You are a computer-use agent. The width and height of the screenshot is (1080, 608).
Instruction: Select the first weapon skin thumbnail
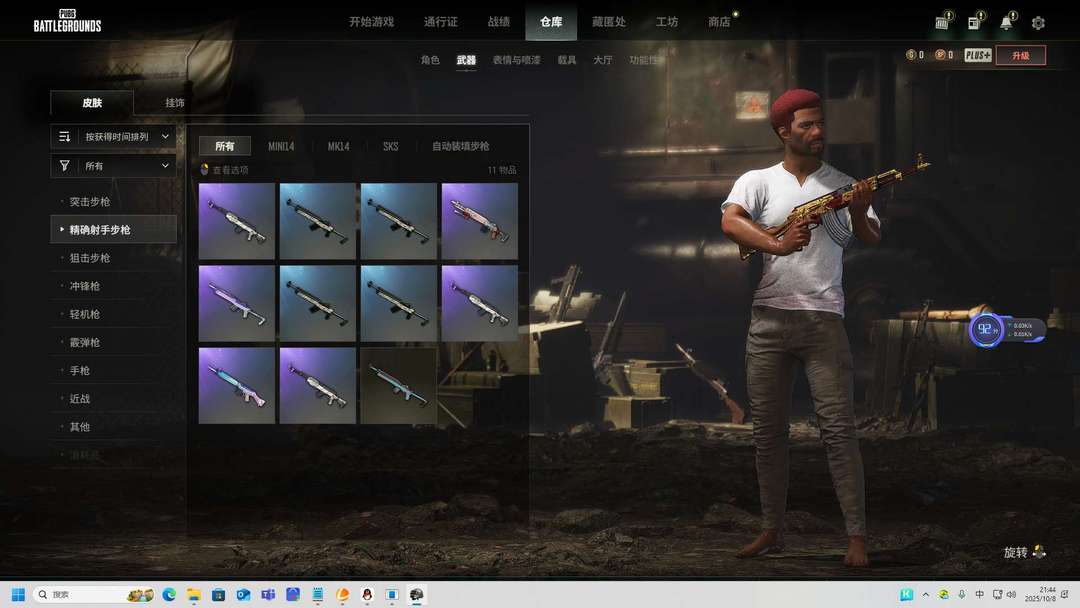tap(237, 221)
